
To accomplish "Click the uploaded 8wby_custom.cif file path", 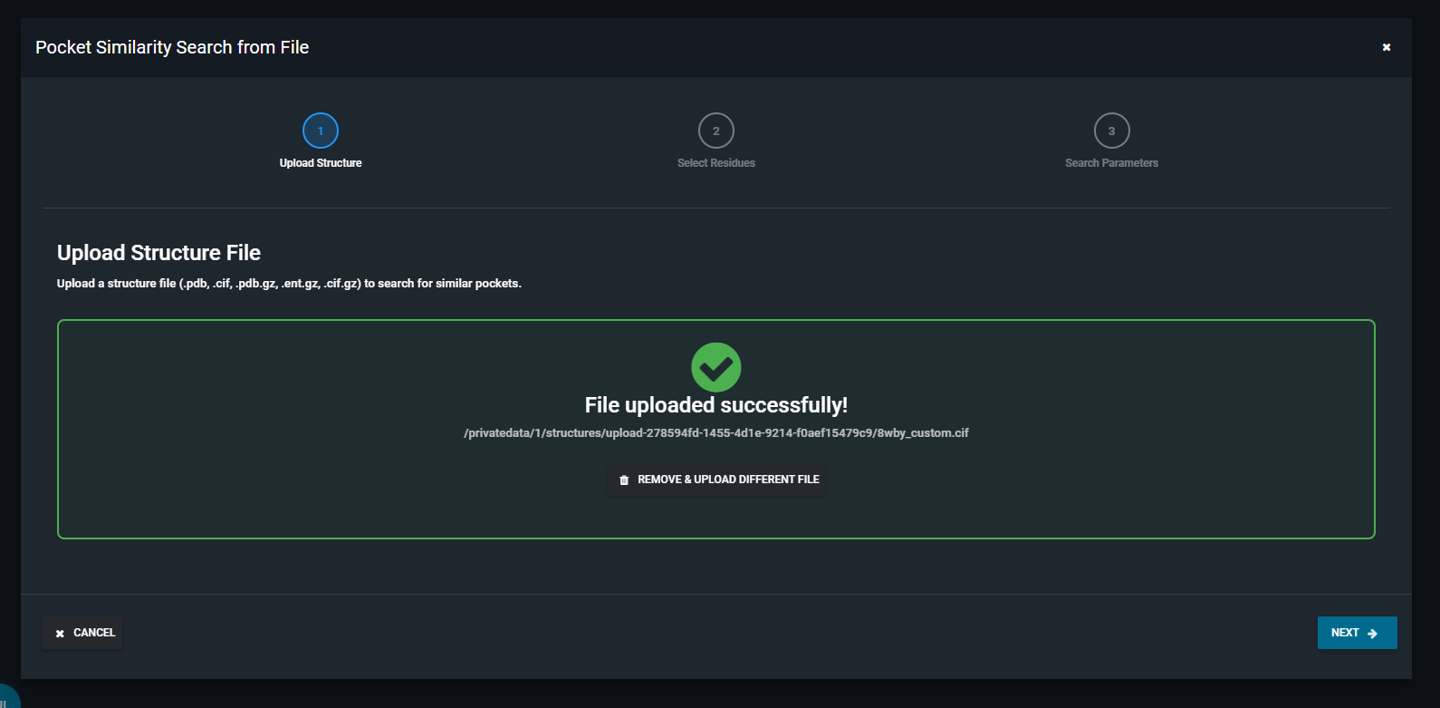I will pyautogui.click(x=716, y=433).
